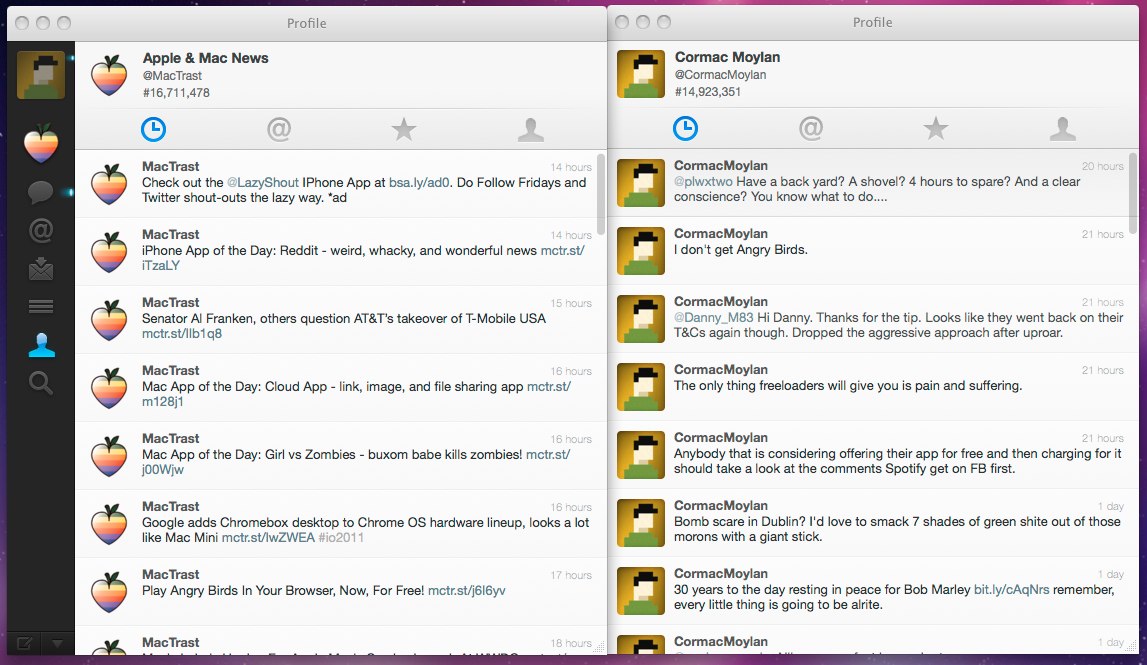Show MacTrast mentions @ tab

pos(278,129)
